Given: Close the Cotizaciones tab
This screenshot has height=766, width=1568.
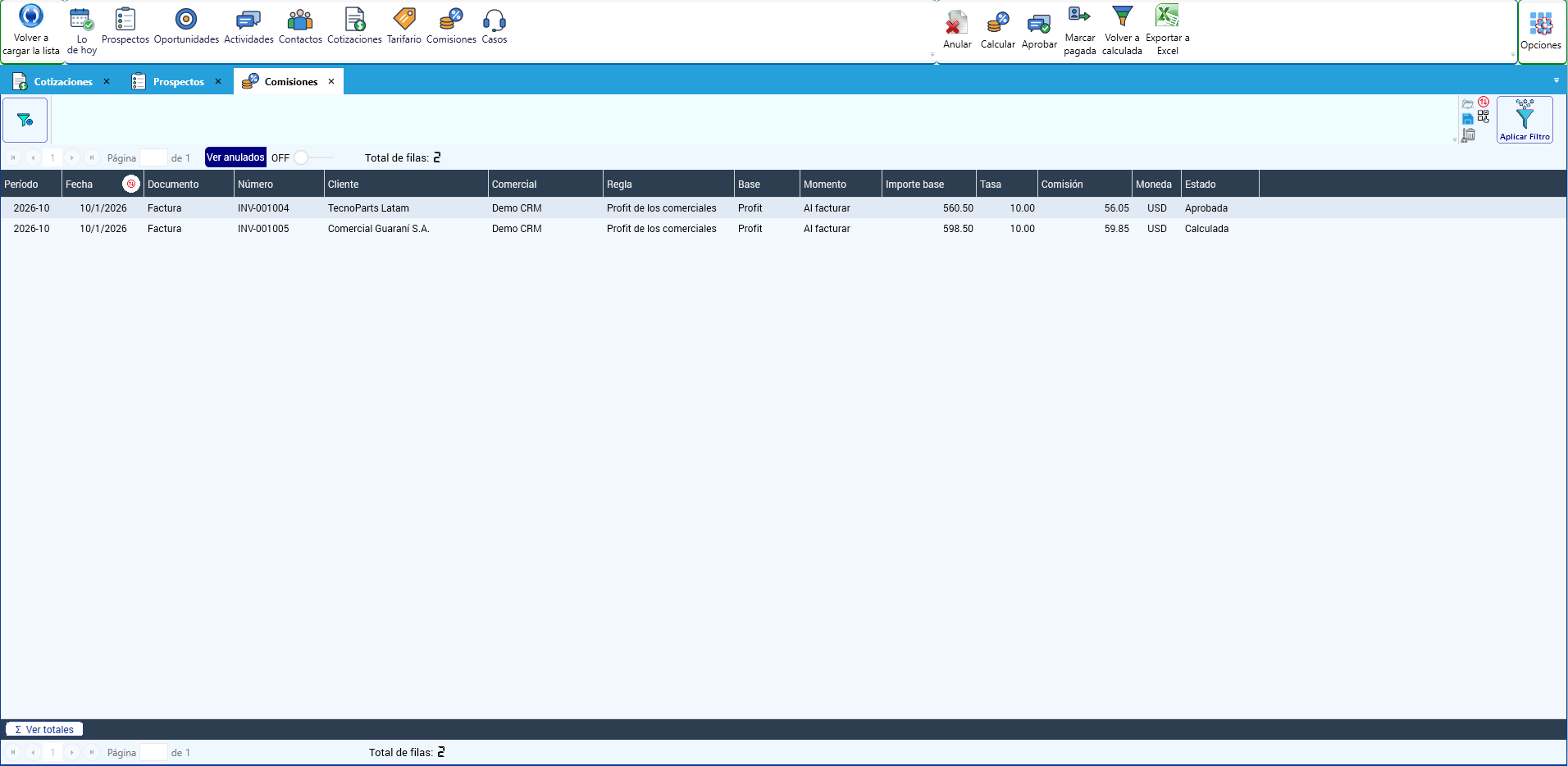Looking at the screenshot, I should pyautogui.click(x=107, y=81).
